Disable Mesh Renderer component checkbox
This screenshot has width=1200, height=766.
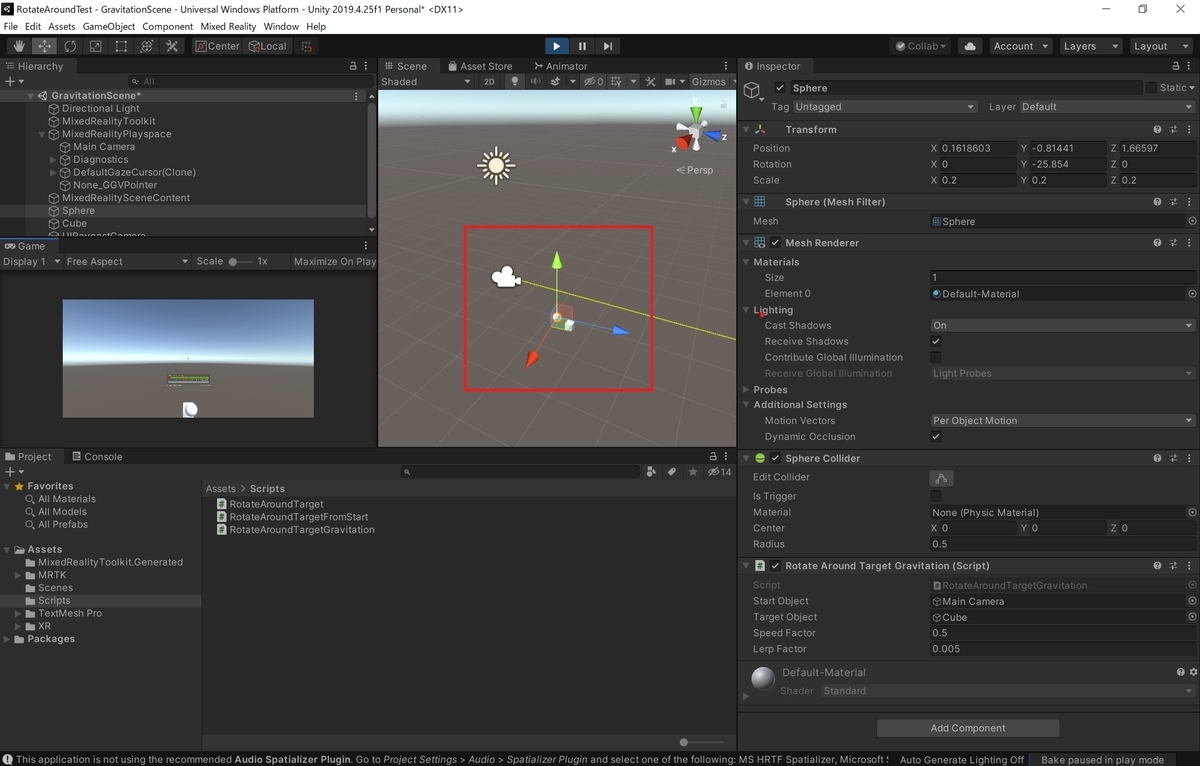pos(775,243)
